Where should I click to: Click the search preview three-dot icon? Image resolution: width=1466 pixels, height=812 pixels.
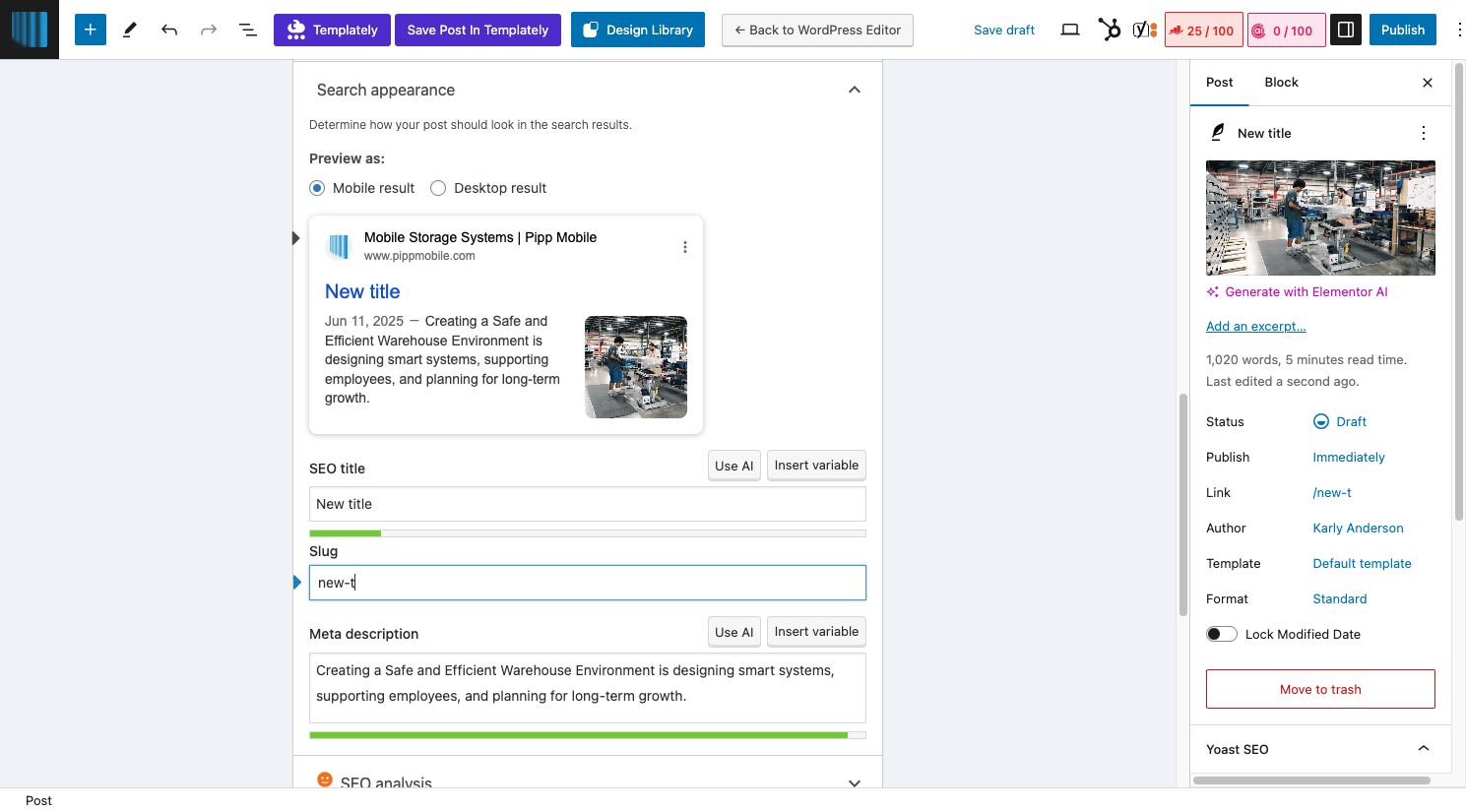pyautogui.click(x=685, y=247)
